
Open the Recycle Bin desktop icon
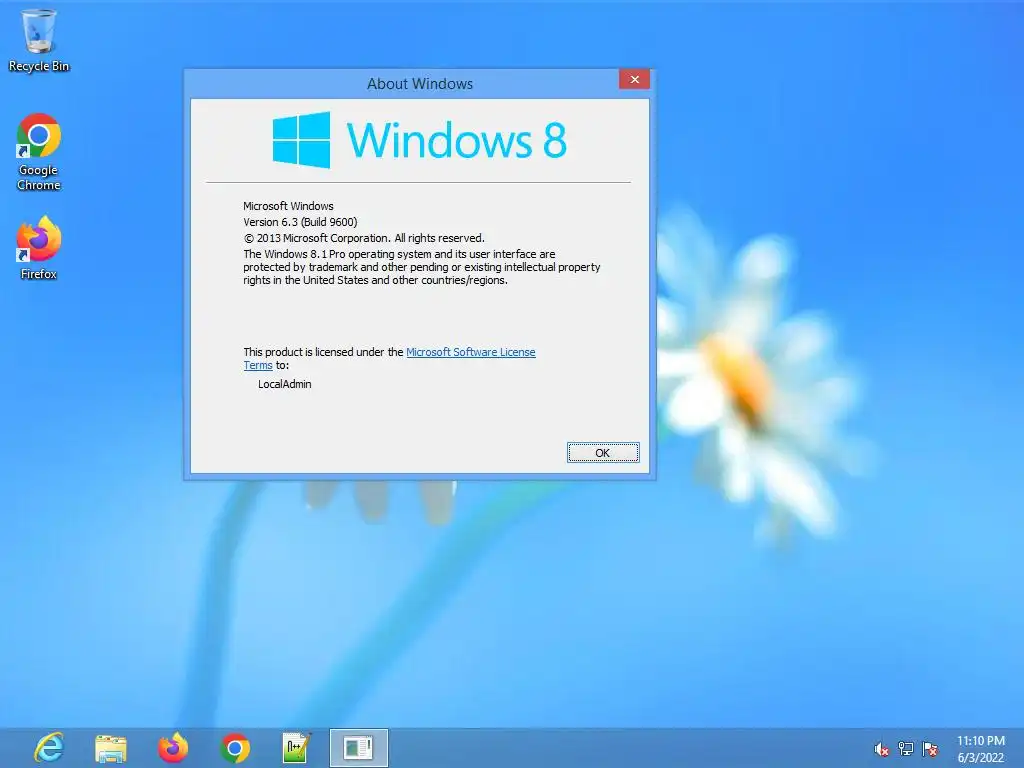[39, 40]
